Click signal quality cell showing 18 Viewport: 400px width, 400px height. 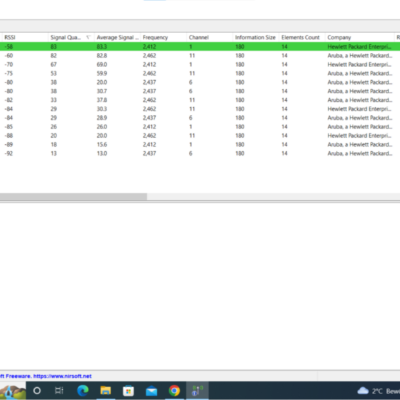click(54, 144)
